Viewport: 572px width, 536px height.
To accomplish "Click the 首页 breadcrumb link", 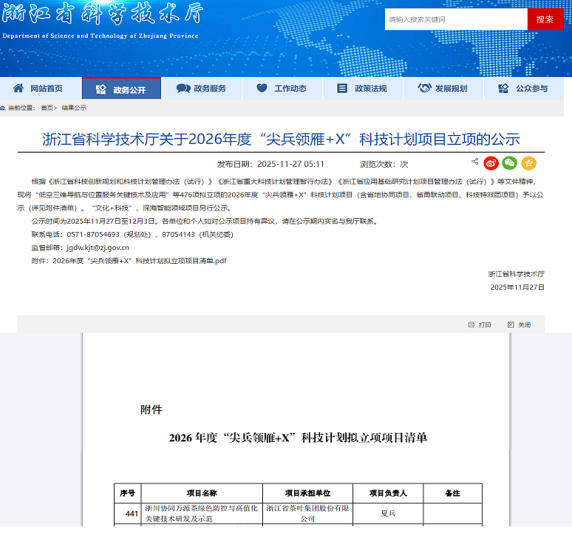I will [47, 108].
